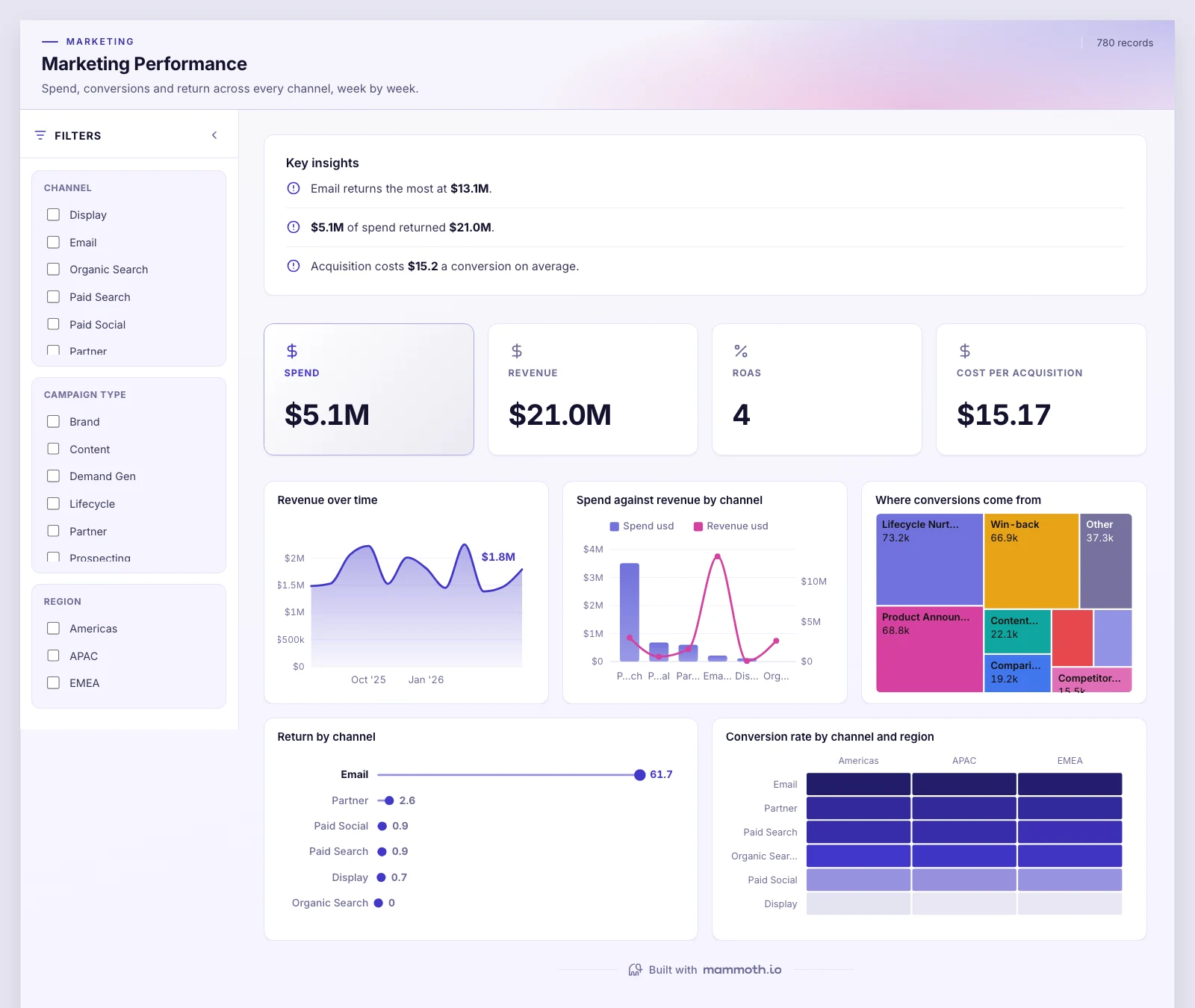
Task: Click the 780 records label
Action: (1125, 43)
